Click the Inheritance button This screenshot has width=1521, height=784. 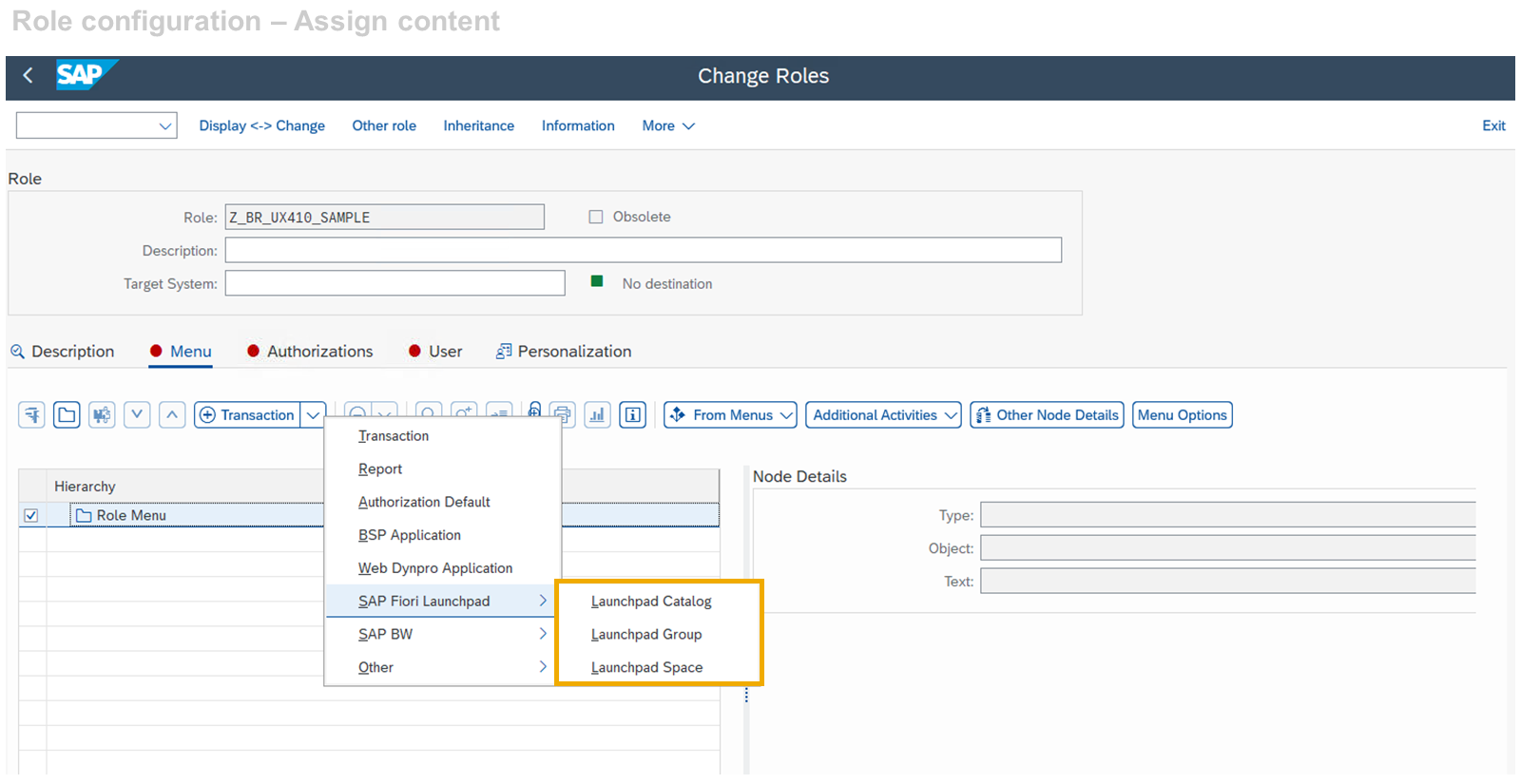478,125
